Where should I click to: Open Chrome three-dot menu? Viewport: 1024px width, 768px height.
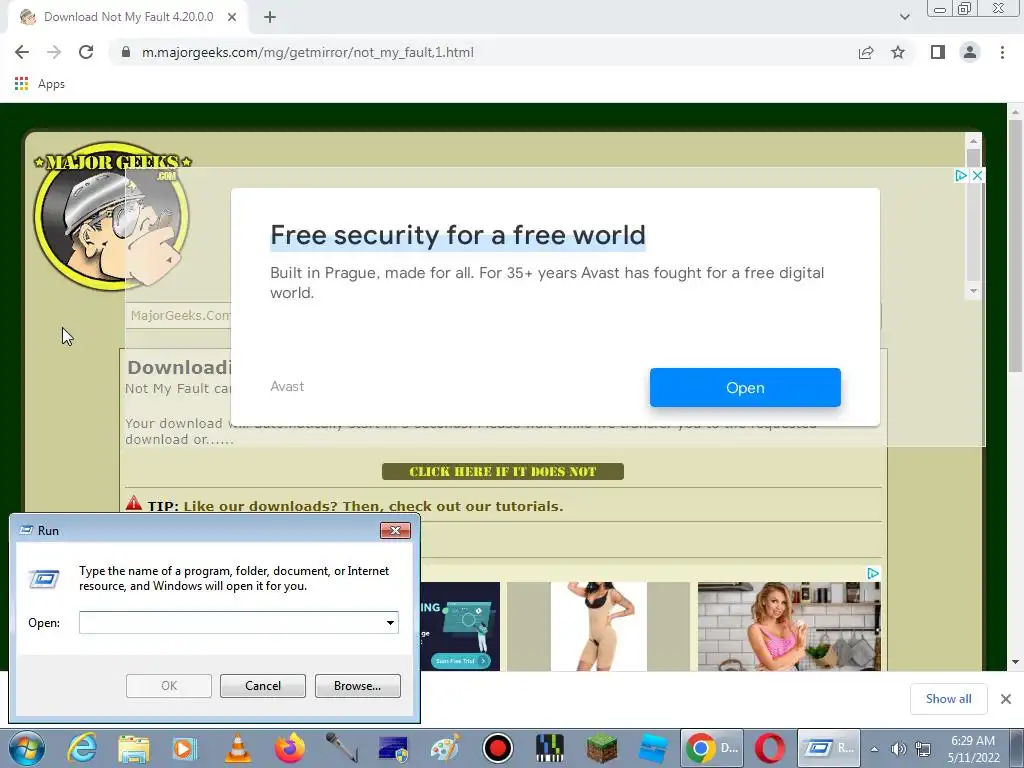point(1002,52)
